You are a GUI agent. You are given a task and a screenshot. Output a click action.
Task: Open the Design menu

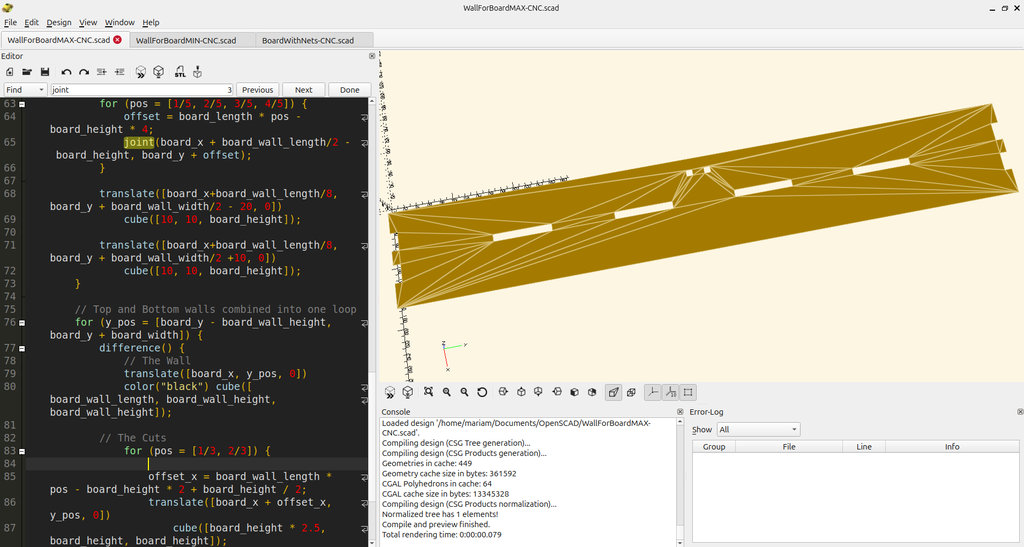(x=59, y=22)
